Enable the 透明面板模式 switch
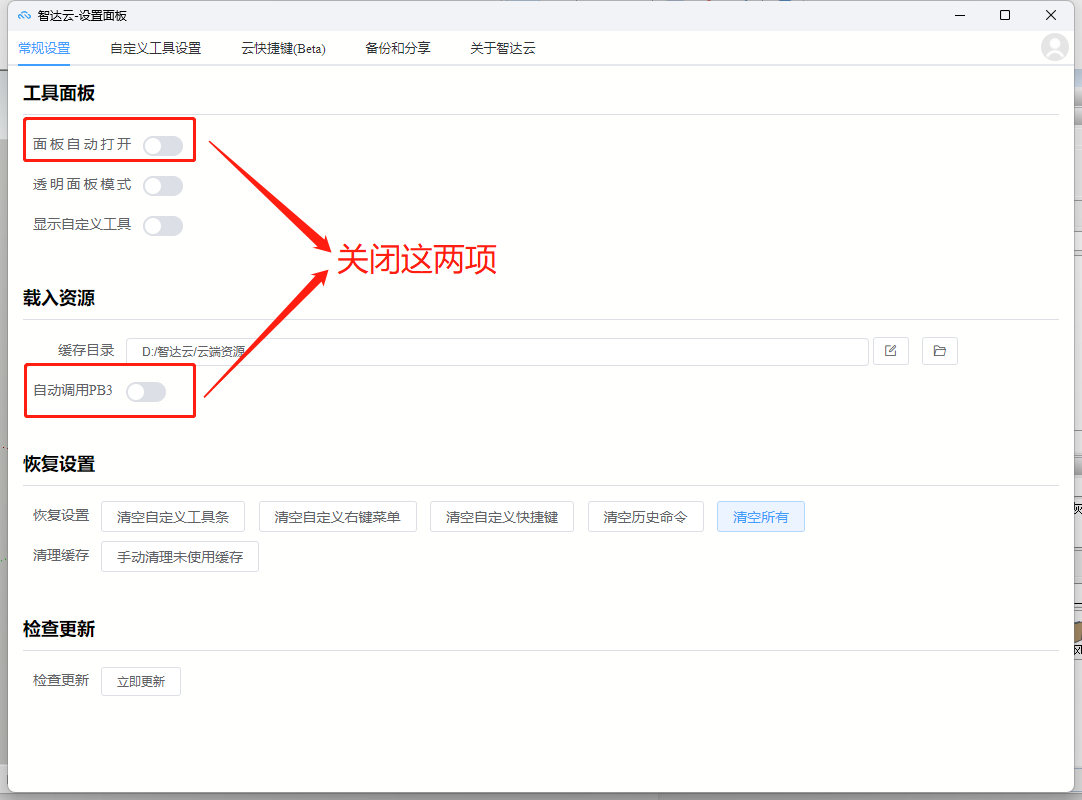 click(163, 186)
